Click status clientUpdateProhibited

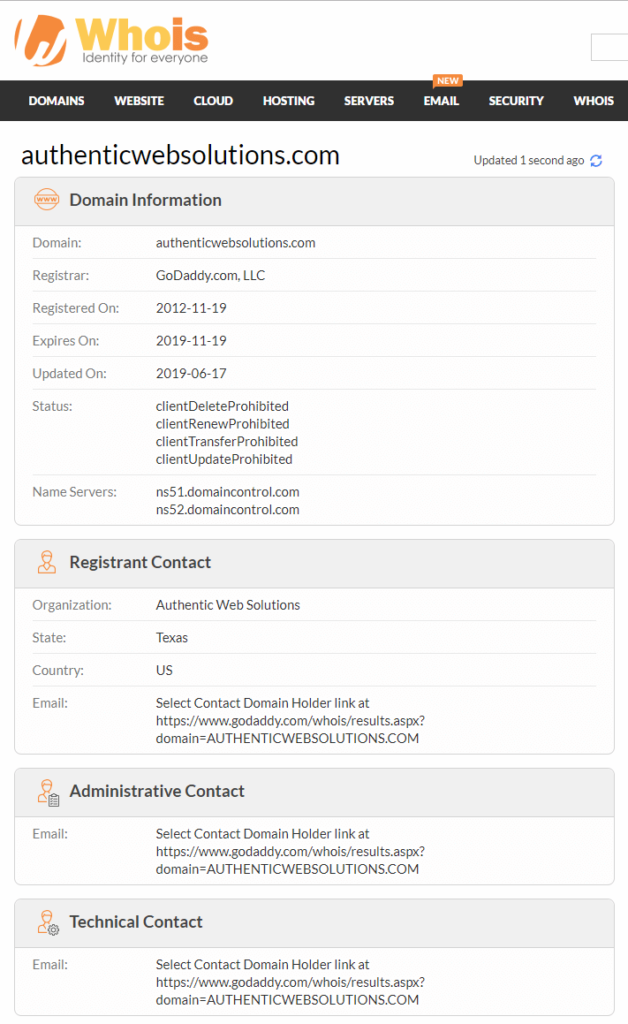click(224, 459)
